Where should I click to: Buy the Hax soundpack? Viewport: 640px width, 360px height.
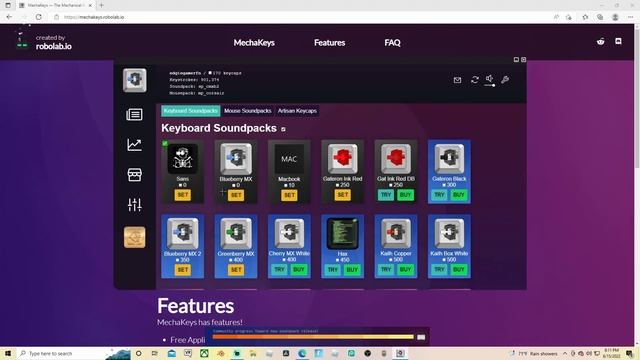(x=352, y=269)
